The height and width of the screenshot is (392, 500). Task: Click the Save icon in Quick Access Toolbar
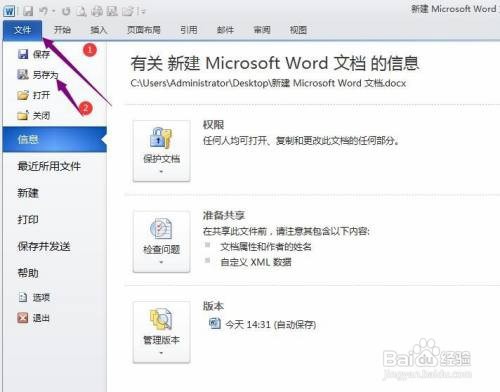tap(28, 11)
